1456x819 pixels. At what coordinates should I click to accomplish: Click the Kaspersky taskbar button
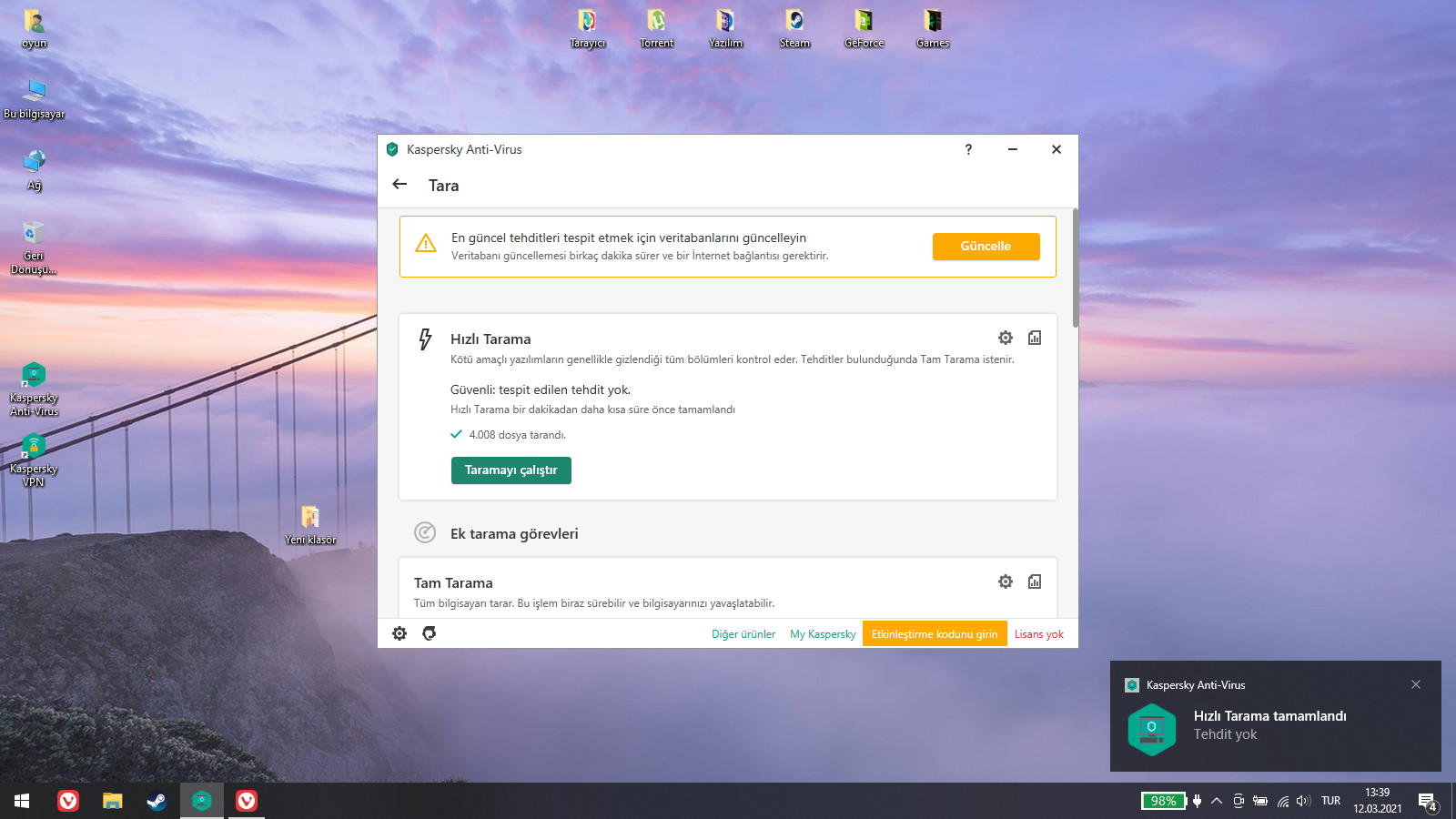(x=201, y=801)
